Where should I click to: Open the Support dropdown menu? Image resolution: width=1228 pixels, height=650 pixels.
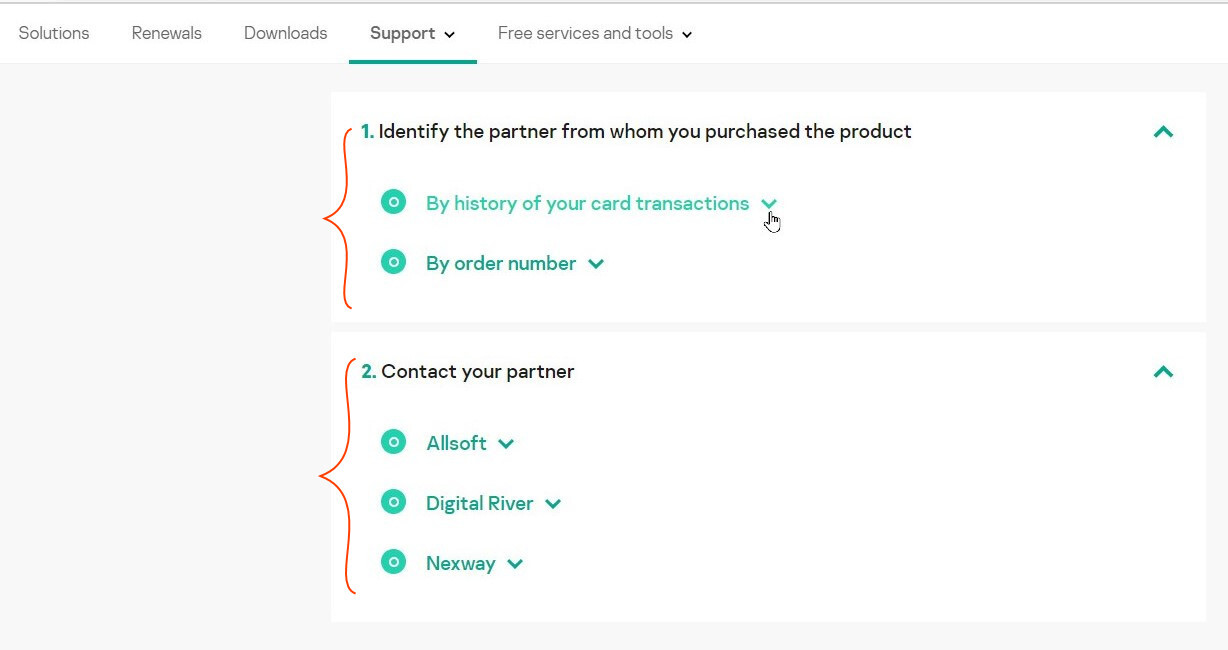click(413, 33)
